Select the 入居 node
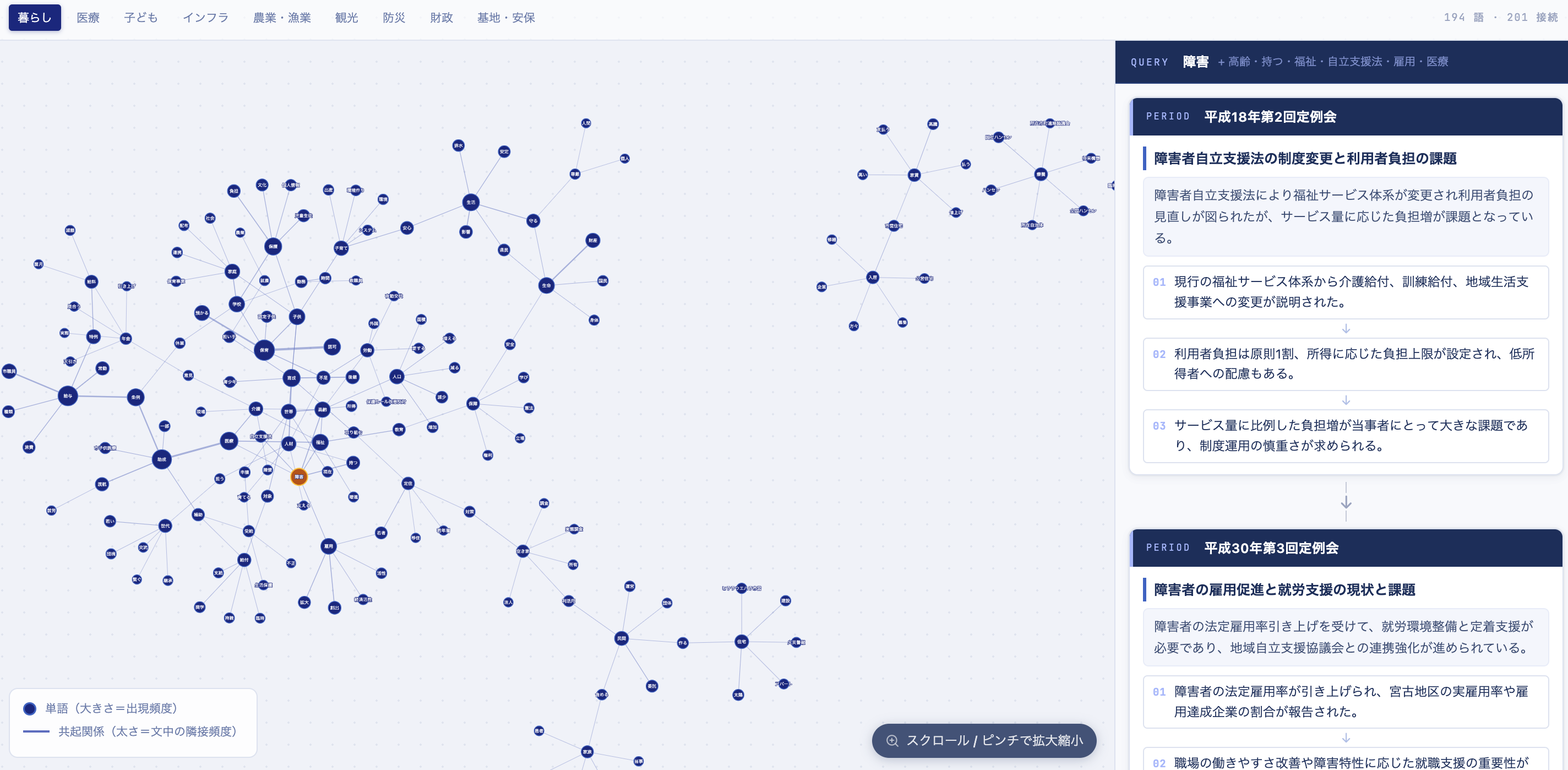The width and height of the screenshot is (1568, 770). [873, 277]
